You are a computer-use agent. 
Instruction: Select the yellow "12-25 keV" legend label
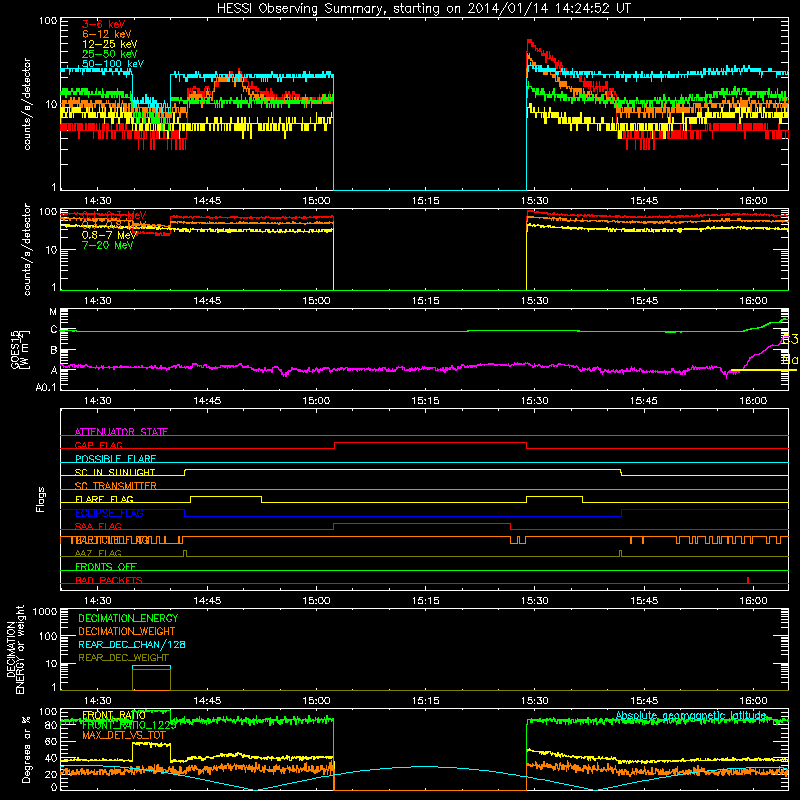point(110,44)
